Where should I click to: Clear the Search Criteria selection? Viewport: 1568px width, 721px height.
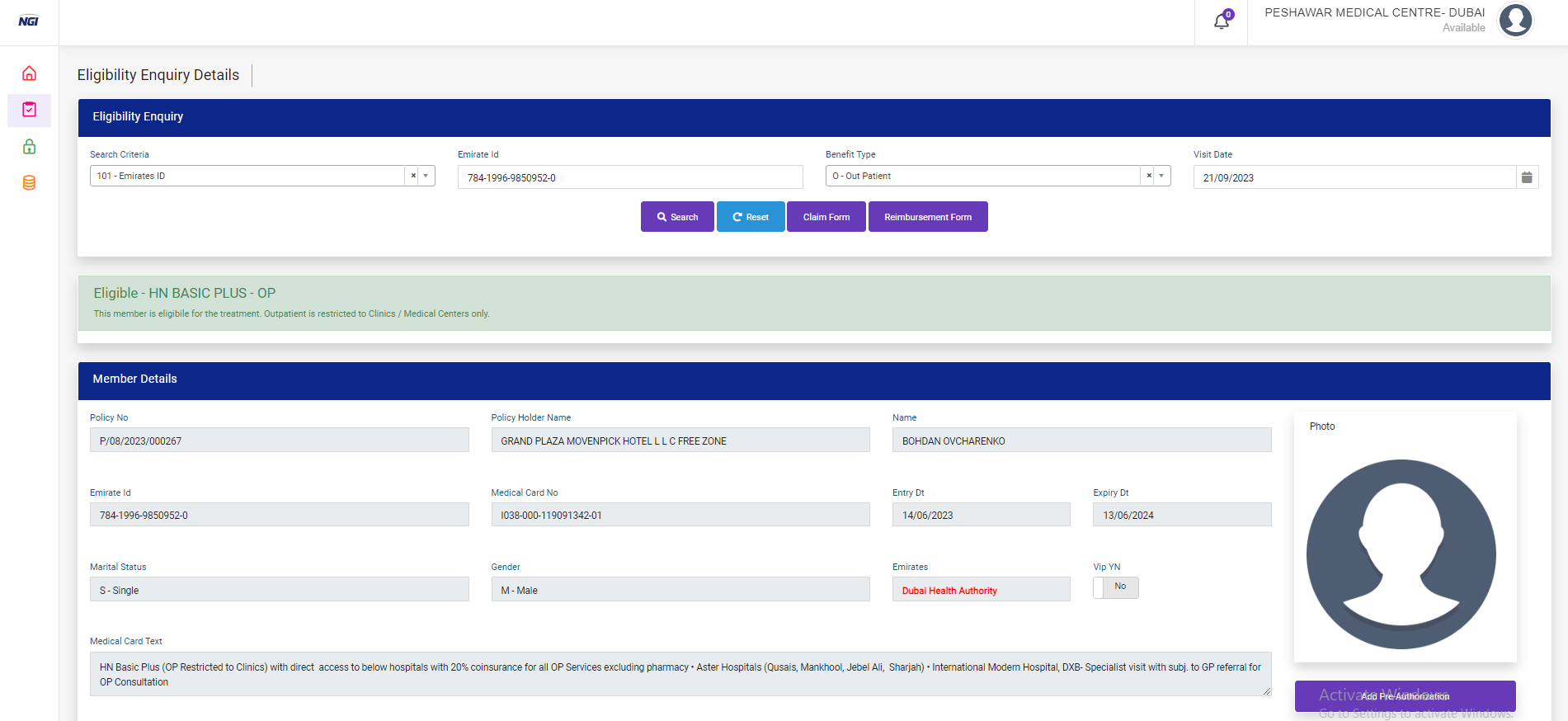(413, 176)
